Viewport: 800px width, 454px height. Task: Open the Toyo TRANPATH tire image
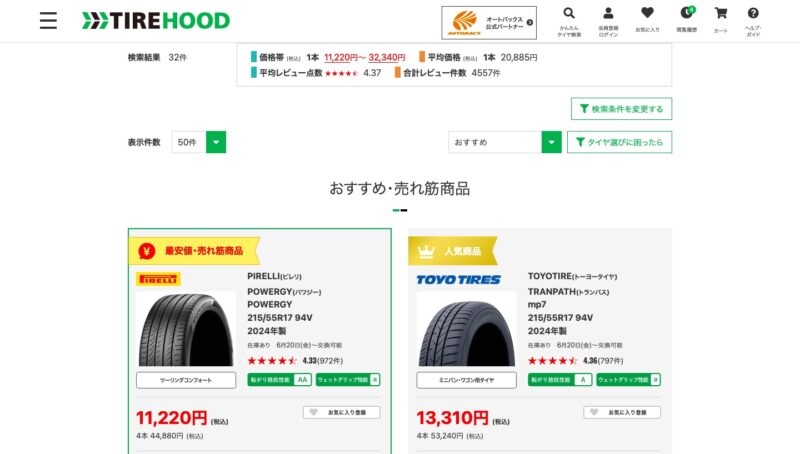pyautogui.click(x=466, y=329)
